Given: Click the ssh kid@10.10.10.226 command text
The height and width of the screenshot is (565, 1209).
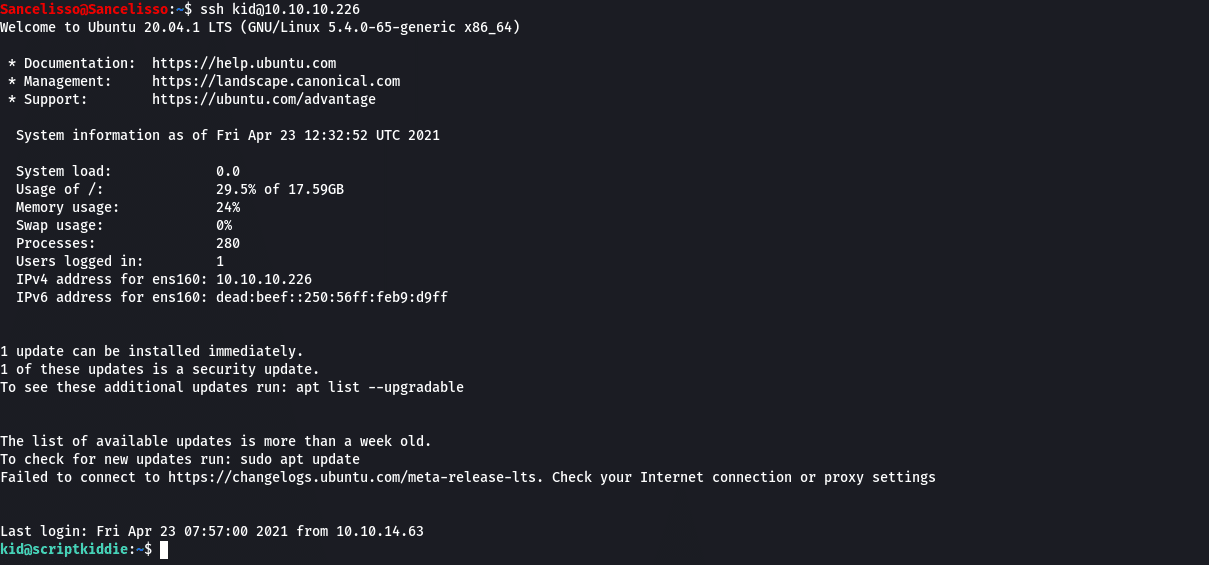Looking at the screenshot, I should [x=280, y=9].
